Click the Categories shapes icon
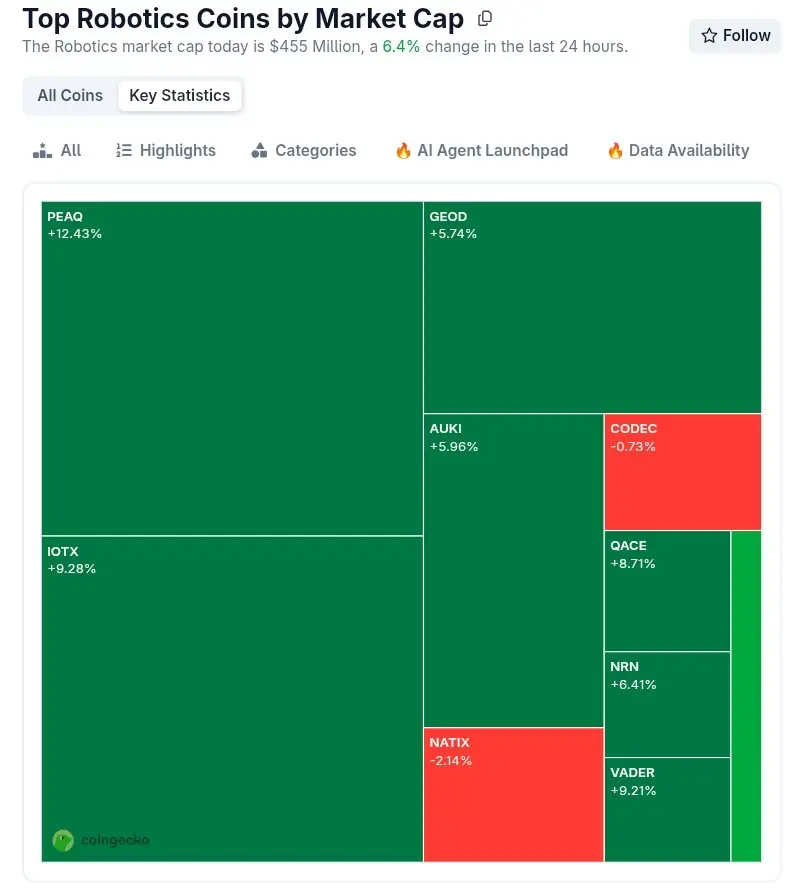Viewport: 785px width, 890px height. pos(259,151)
